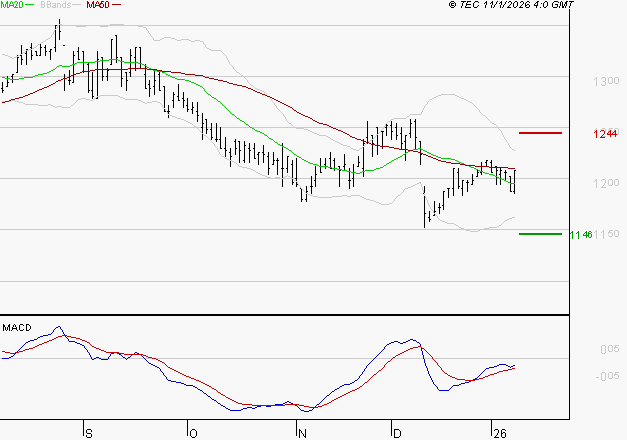Click the MACD indicator title

[x=17, y=328]
